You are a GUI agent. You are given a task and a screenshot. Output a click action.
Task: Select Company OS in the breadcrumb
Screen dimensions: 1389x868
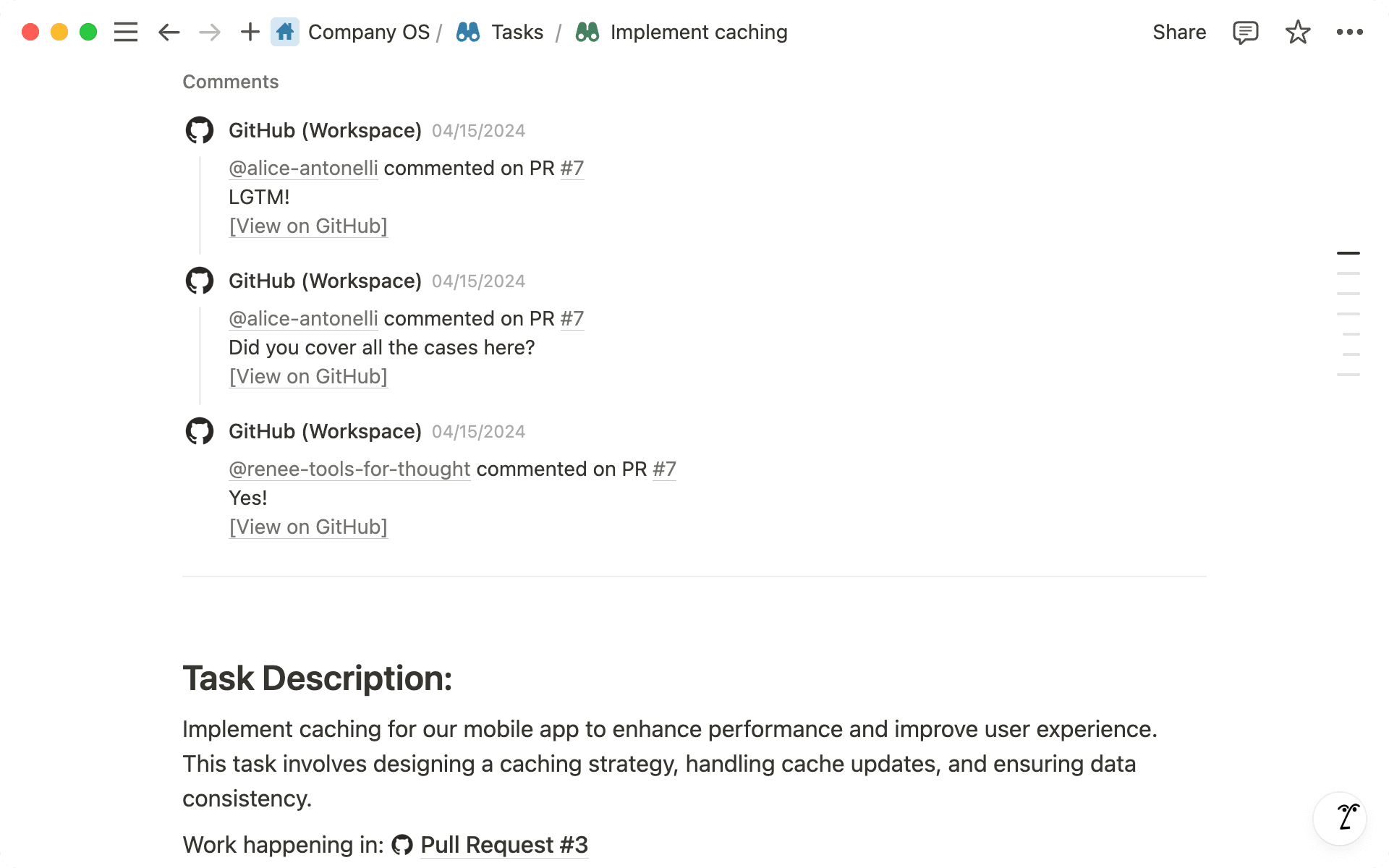pyautogui.click(x=369, y=32)
